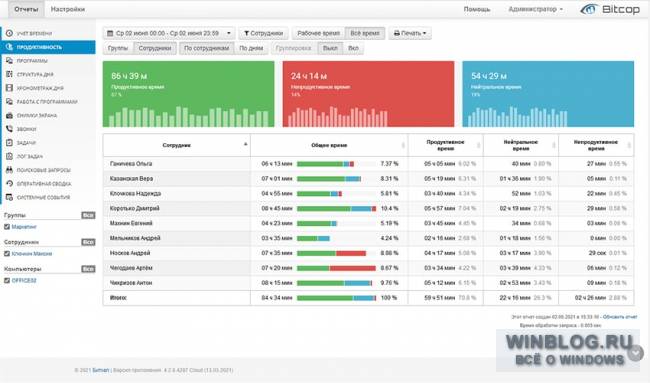
Task: Click the Системные события icon
Action: pos(9,197)
